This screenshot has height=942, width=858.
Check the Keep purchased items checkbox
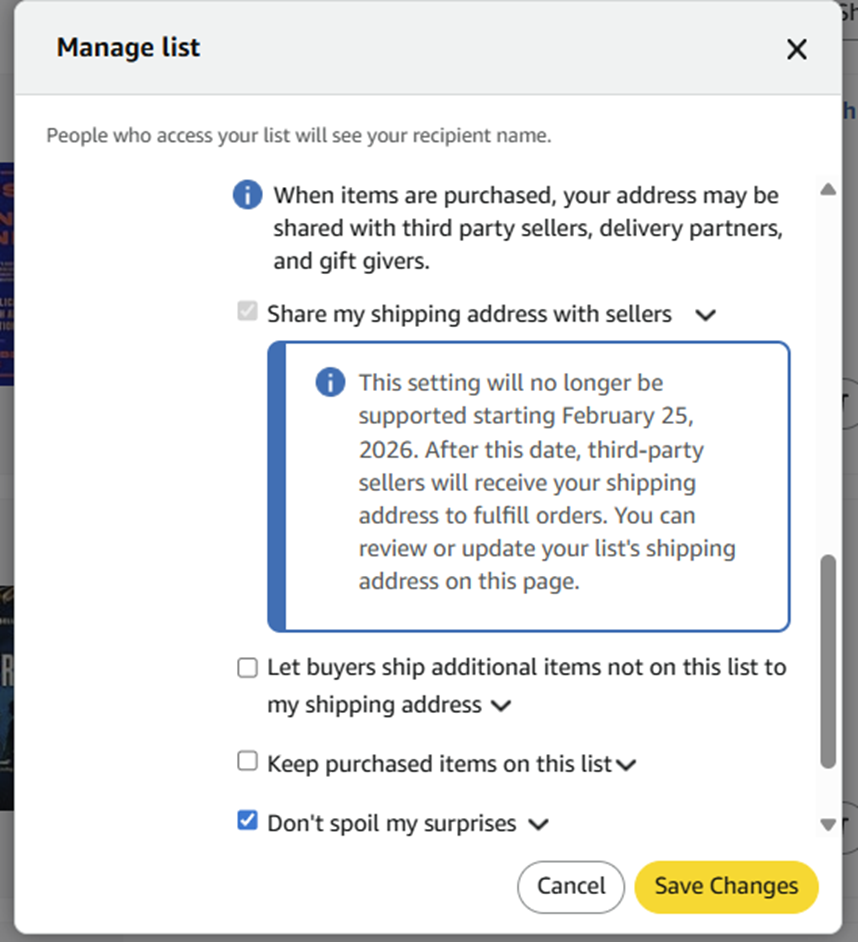tap(247, 762)
